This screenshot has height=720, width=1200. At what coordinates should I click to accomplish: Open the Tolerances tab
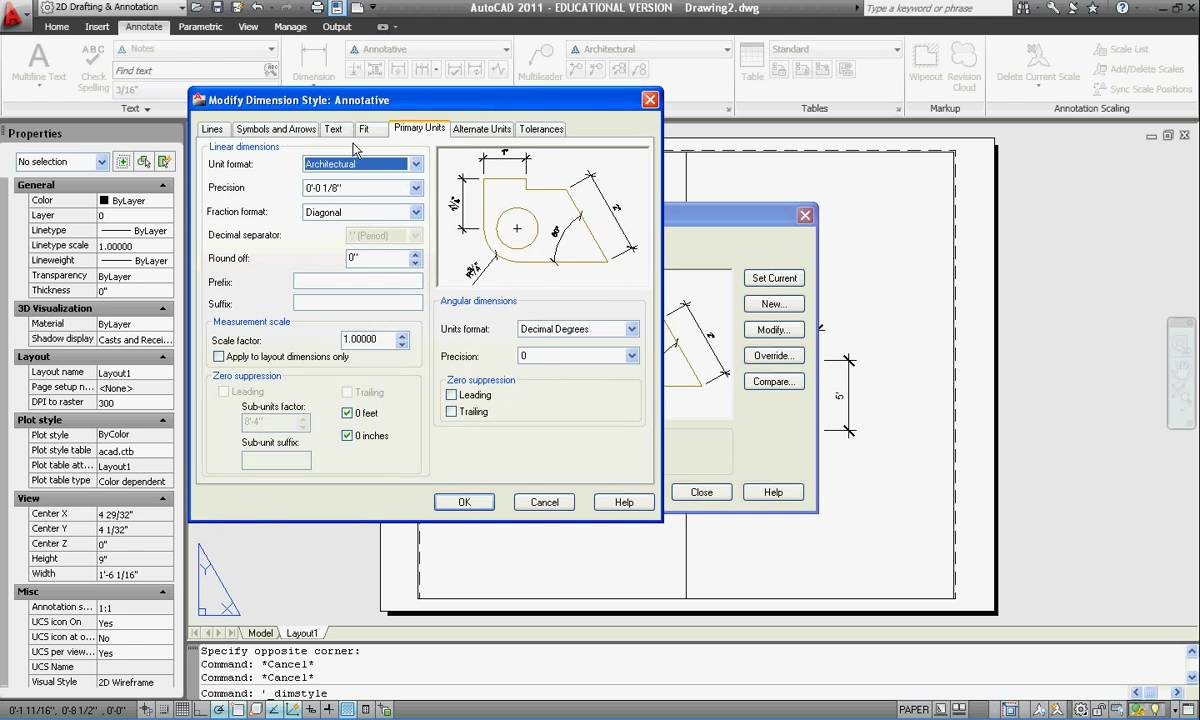[541, 129]
